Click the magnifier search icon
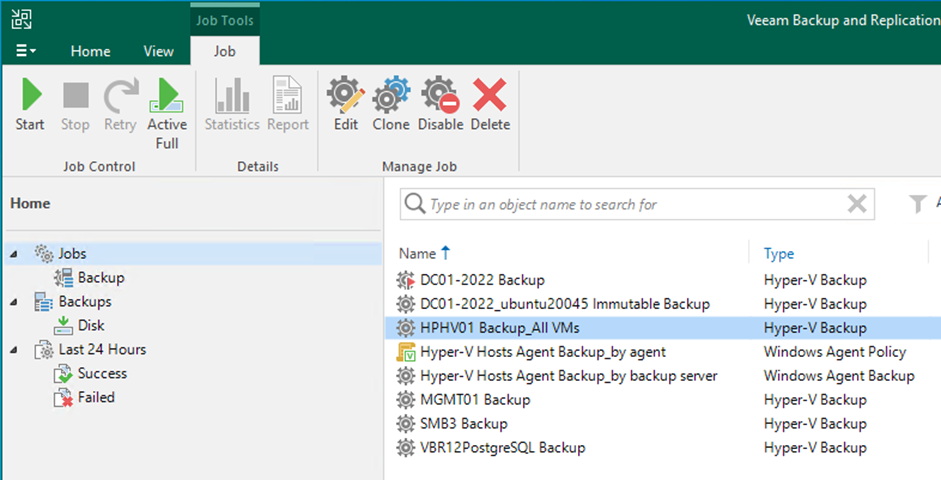Viewport: 941px width, 480px height. [x=415, y=204]
